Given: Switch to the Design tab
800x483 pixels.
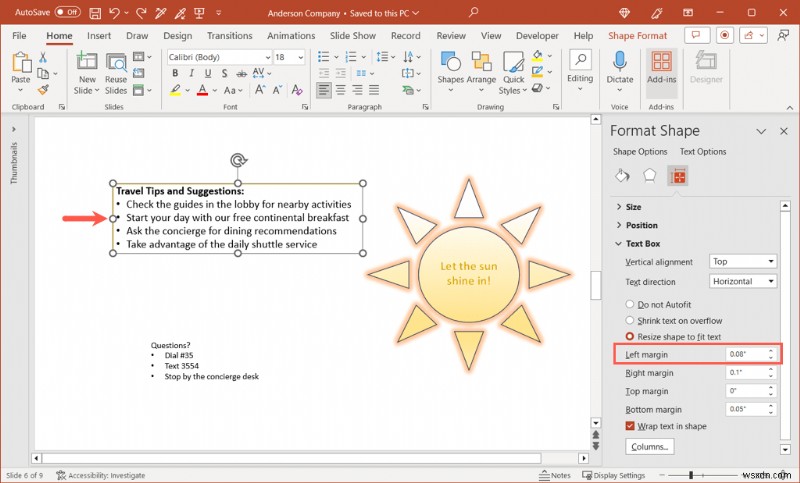Looking at the screenshot, I should [x=178, y=36].
